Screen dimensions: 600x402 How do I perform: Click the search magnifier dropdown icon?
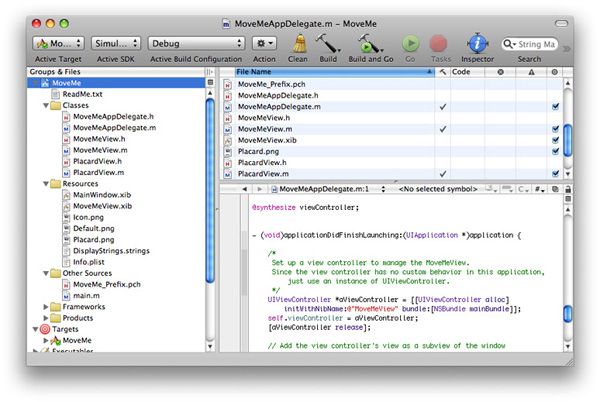pyautogui.click(x=509, y=44)
